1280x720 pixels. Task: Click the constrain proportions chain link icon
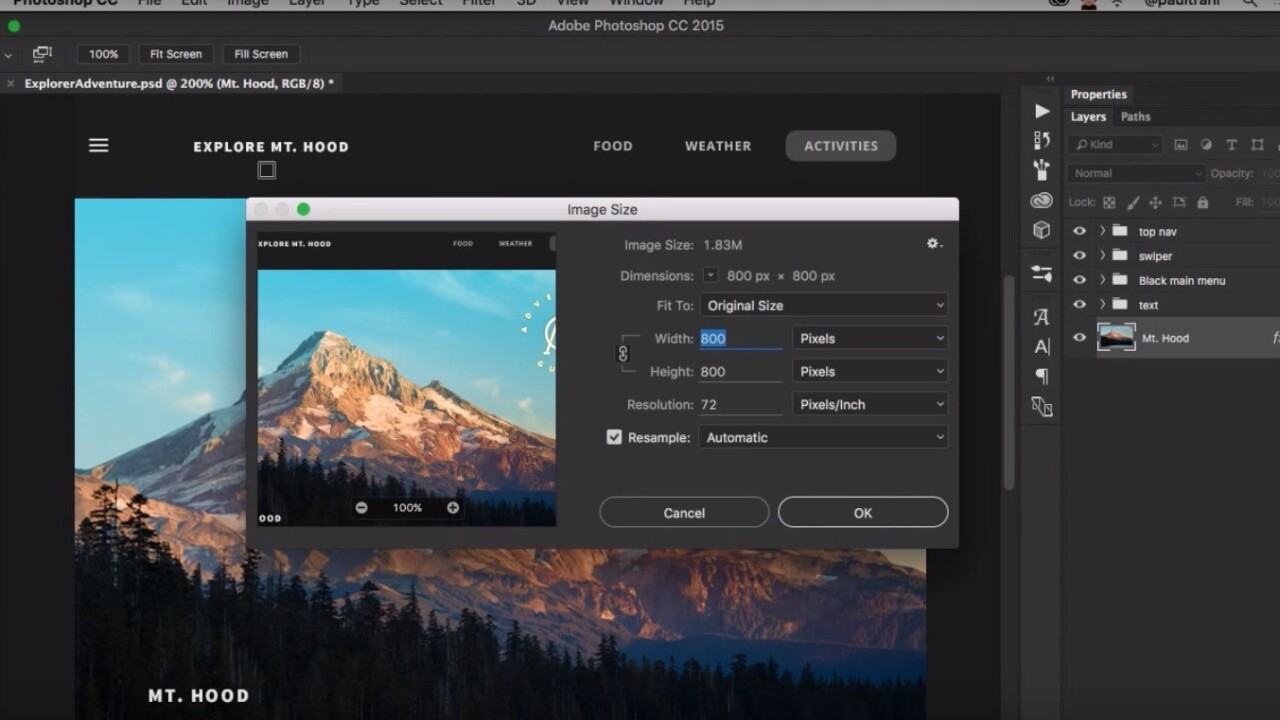623,354
